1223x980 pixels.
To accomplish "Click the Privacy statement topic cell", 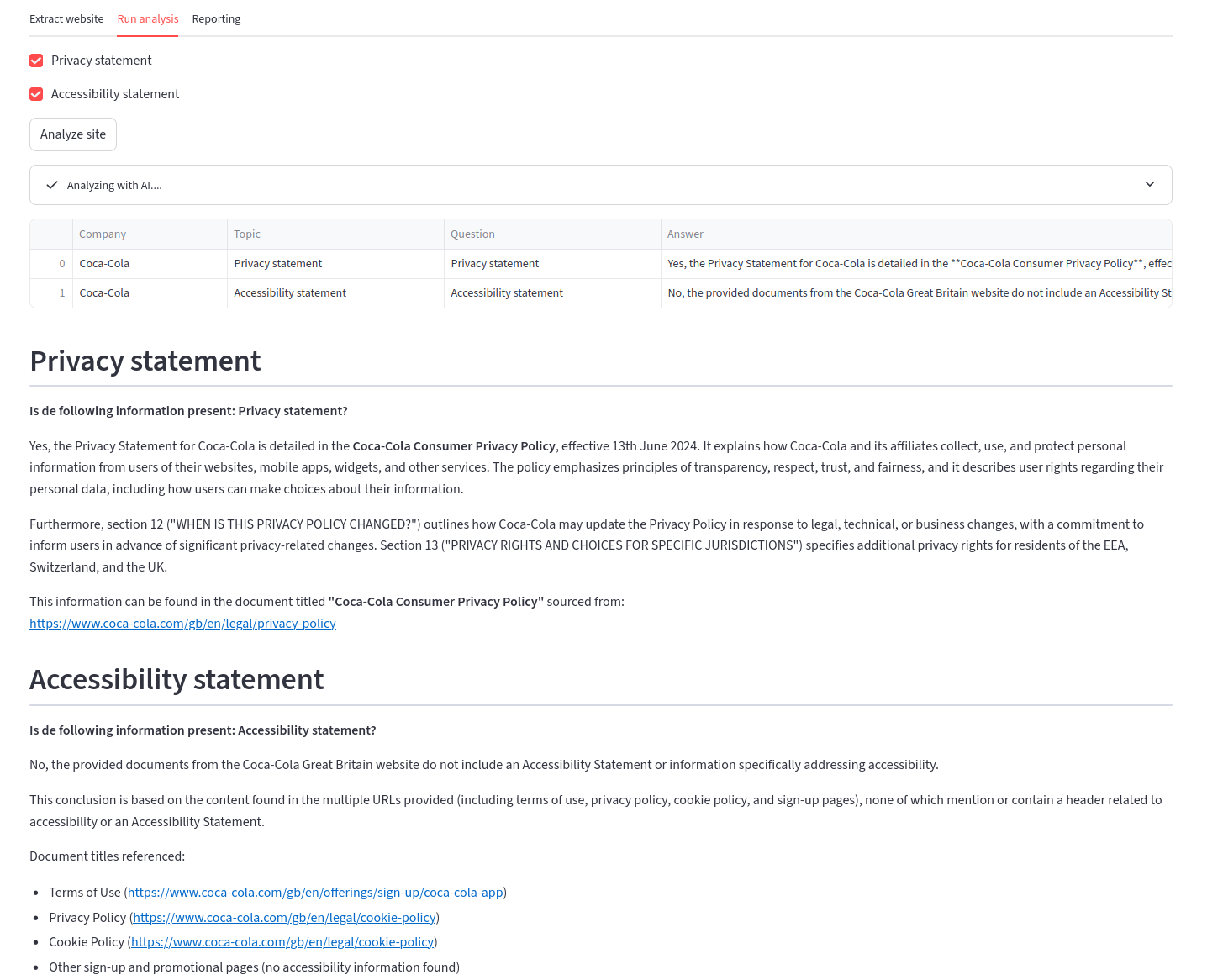I will pos(335,264).
